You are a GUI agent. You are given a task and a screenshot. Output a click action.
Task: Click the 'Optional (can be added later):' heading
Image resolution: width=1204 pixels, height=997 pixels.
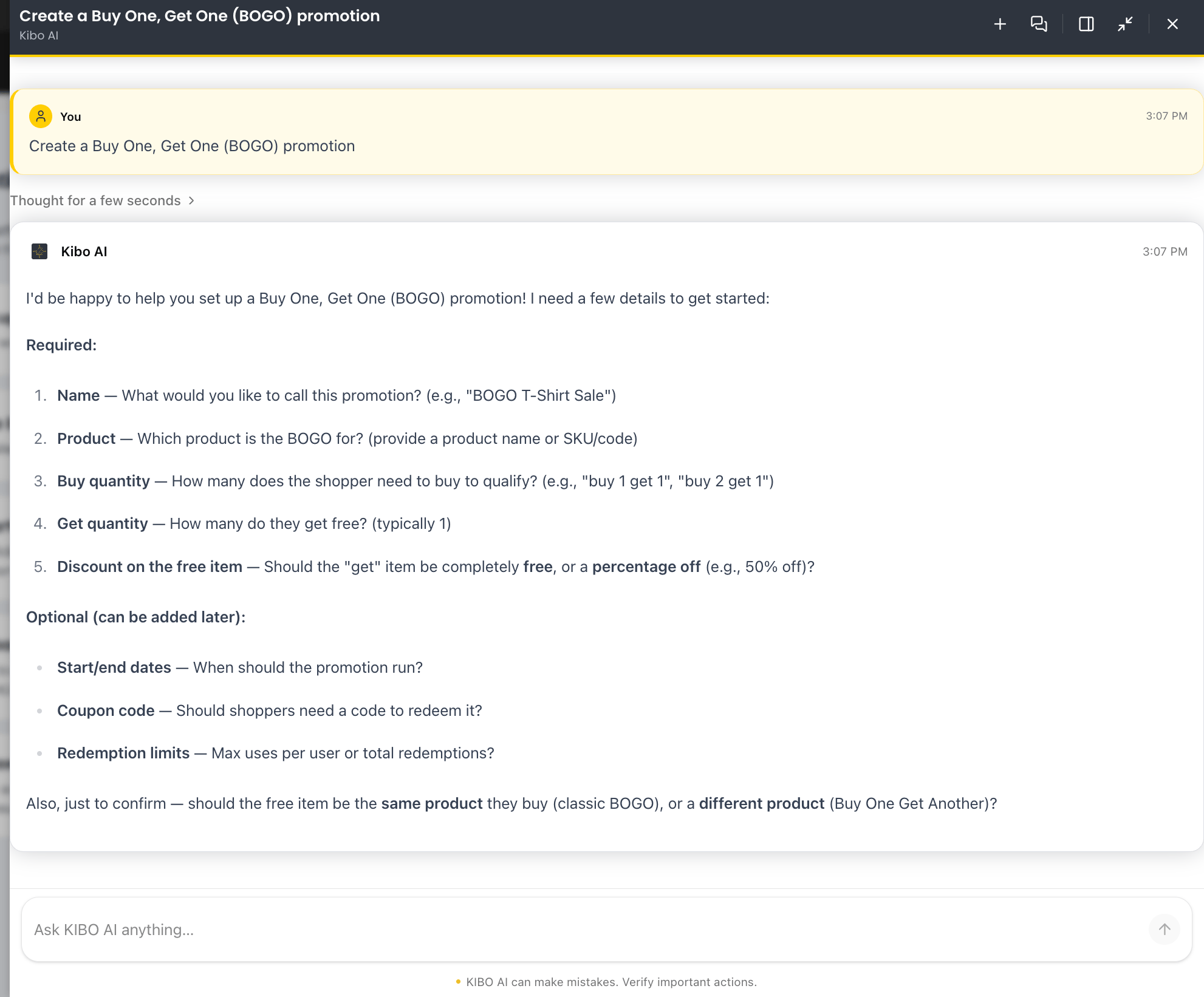[135, 617]
